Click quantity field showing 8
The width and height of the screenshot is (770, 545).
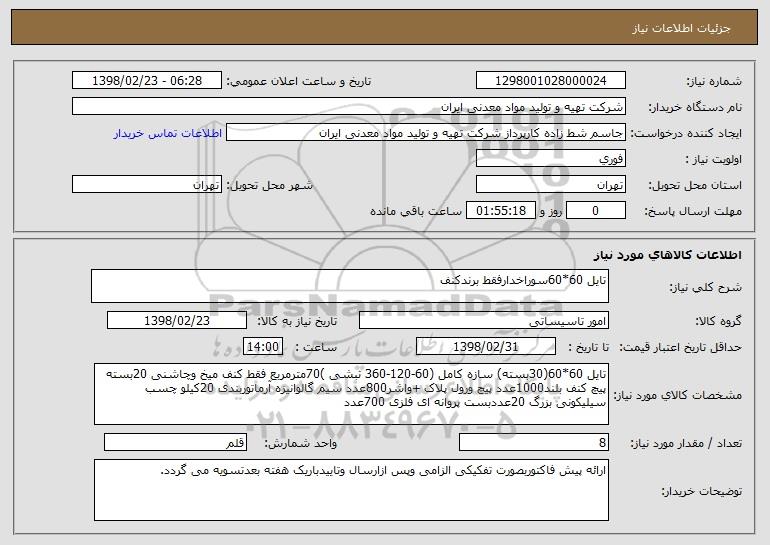[x=534, y=443]
